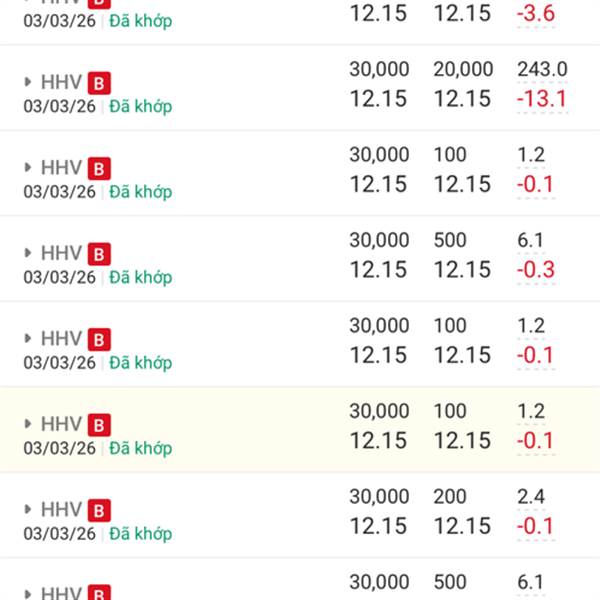Click the red B badge in the 20,000 volume row
600x600 pixels.
99,83
